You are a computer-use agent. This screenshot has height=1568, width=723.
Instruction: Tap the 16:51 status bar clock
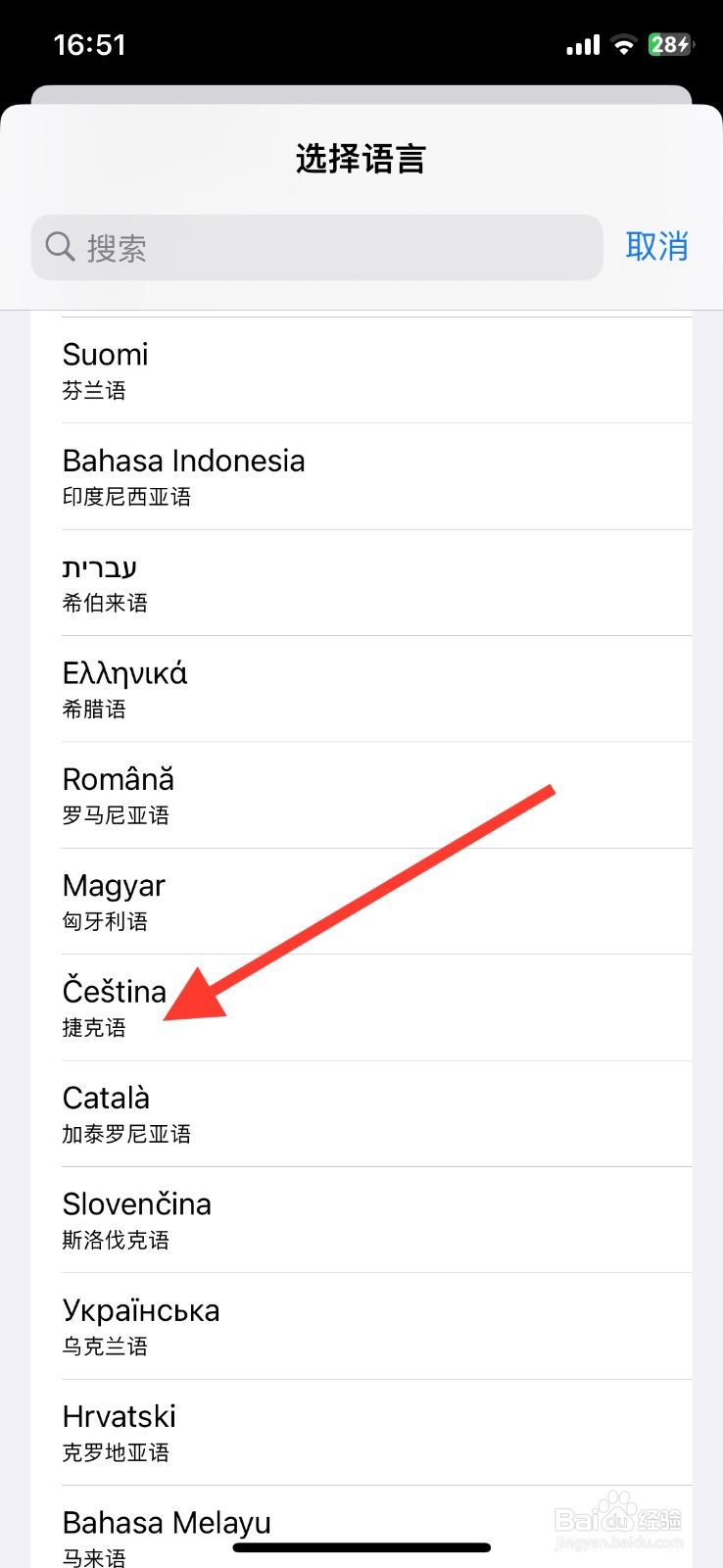(x=89, y=45)
